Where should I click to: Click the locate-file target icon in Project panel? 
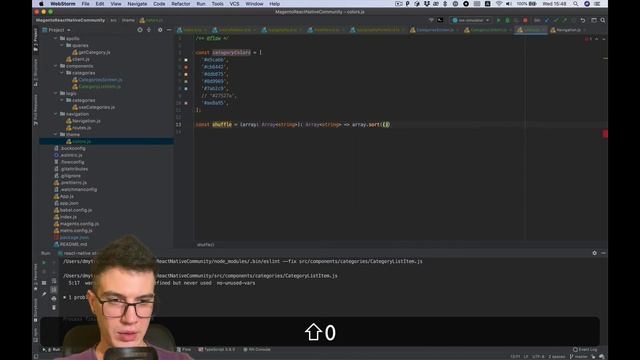click(140, 30)
